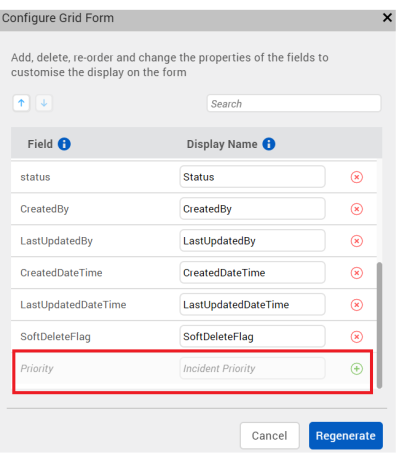This screenshot has height=455, width=397.
Task: Edit the SoftDeleteFlag display name box
Action: 252,336
